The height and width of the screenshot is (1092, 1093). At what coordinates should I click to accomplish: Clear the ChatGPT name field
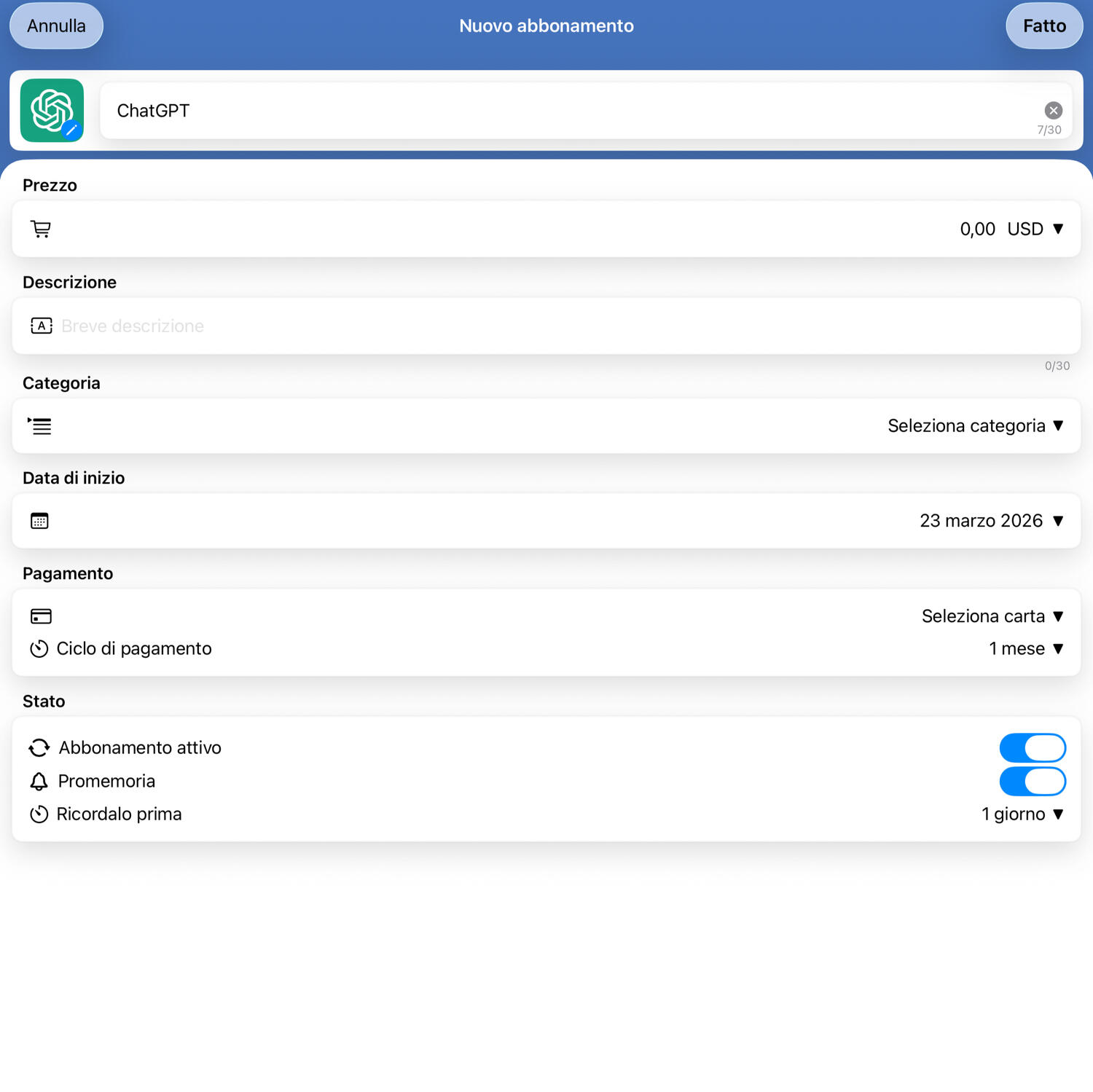point(1053,110)
